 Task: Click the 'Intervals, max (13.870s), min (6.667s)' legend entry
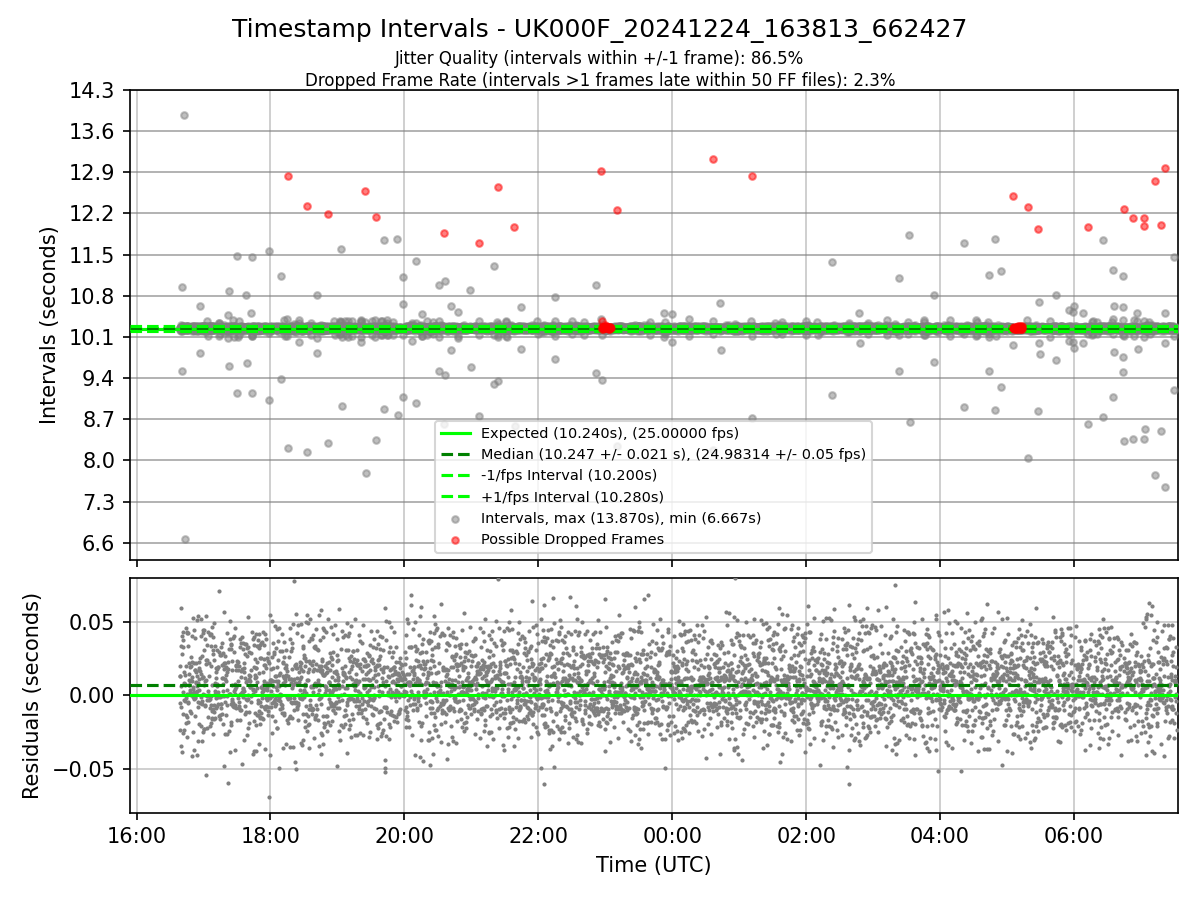tap(621, 518)
